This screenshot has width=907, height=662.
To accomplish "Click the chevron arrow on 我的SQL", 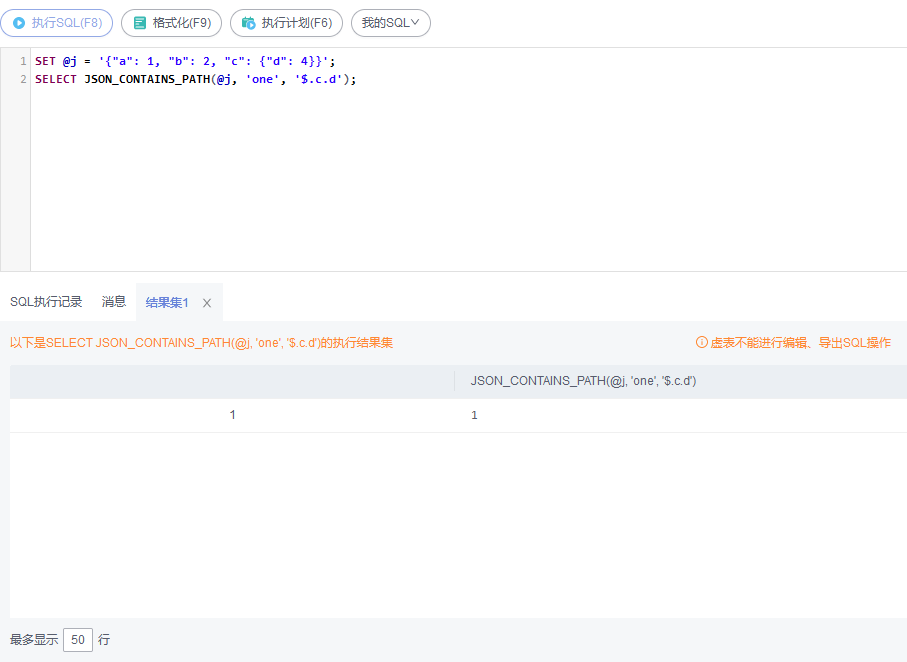I will (415, 23).
